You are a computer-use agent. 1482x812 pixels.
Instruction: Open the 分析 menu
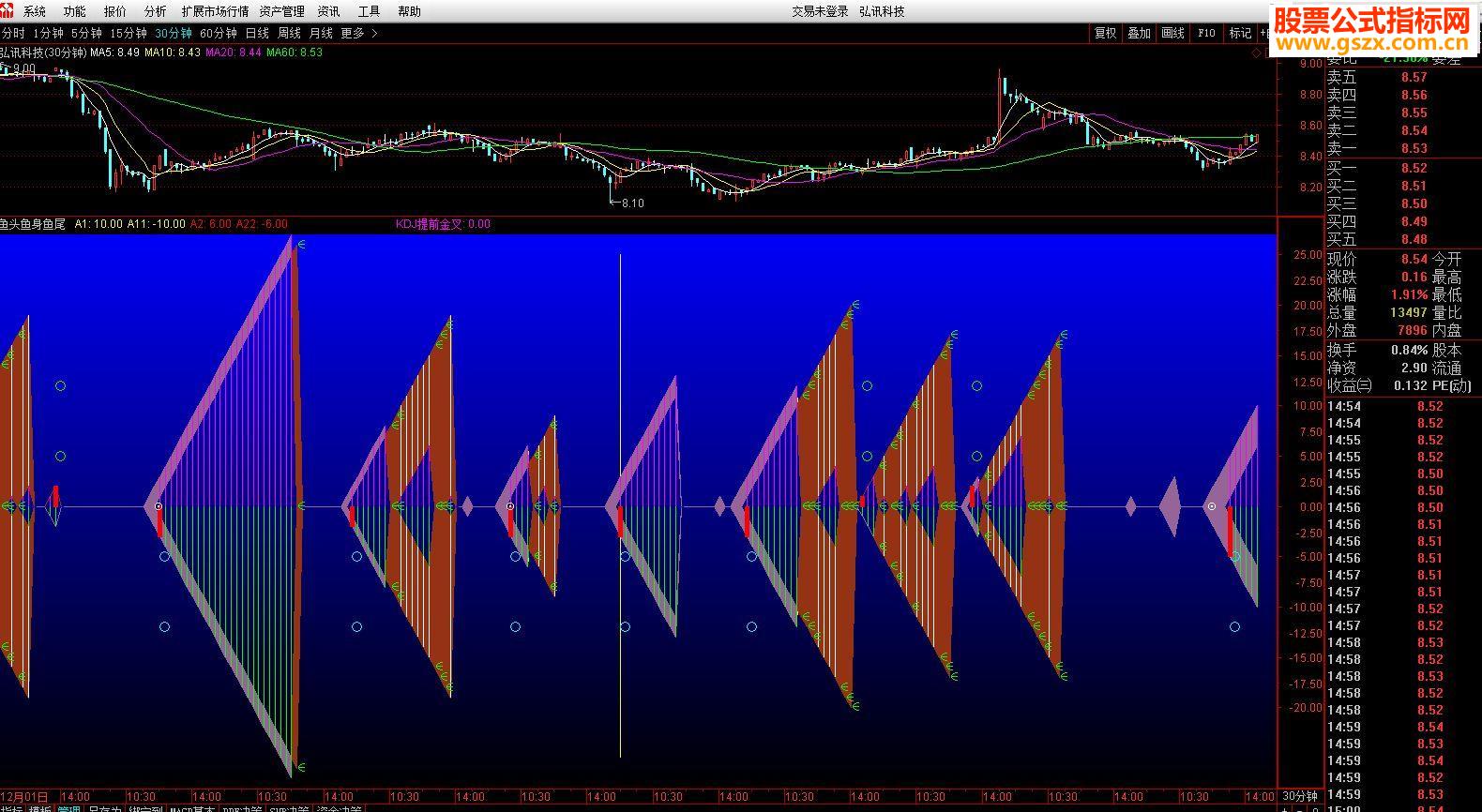(x=155, y=11)
